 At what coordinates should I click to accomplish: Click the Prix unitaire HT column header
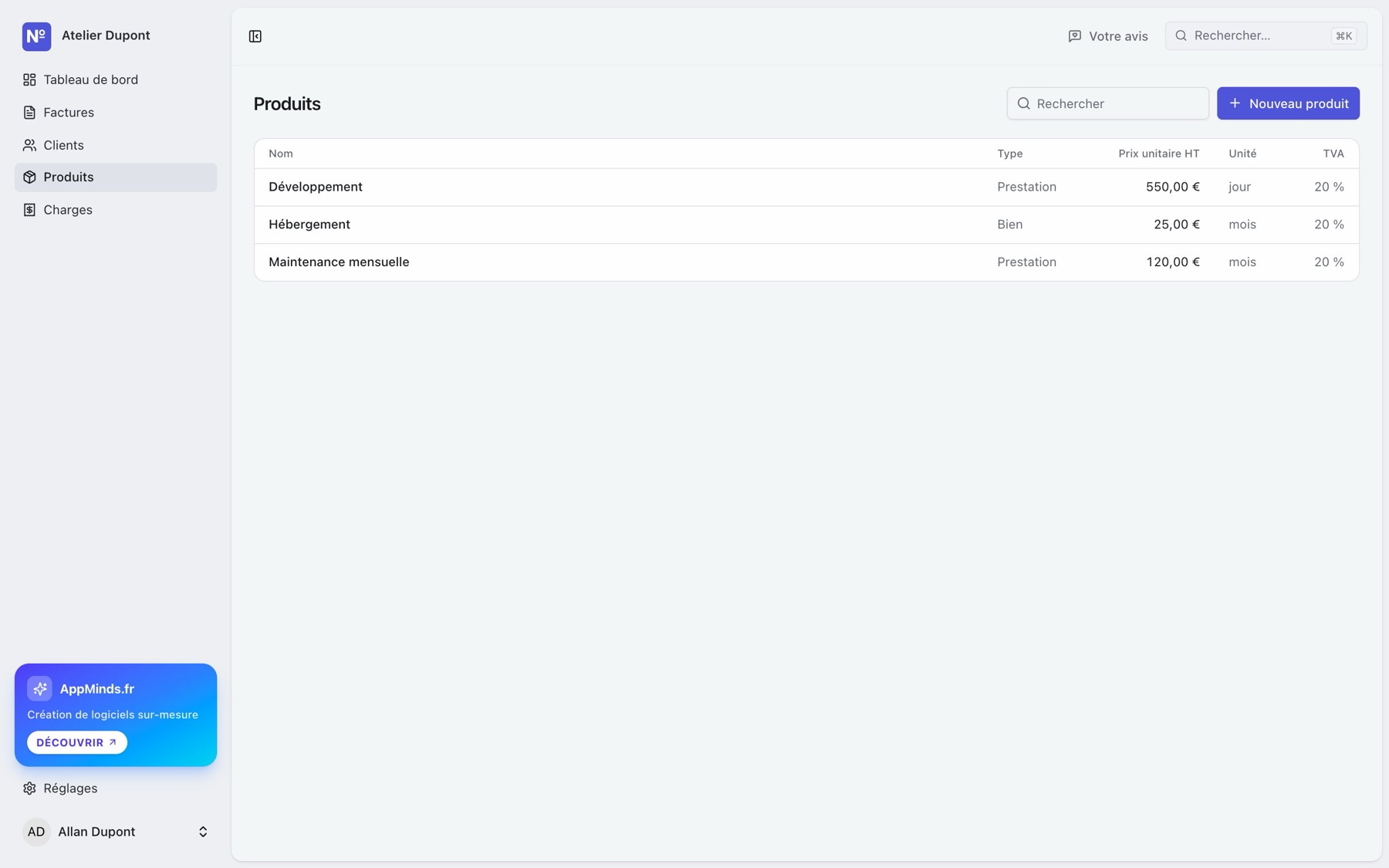point(1158,154)
